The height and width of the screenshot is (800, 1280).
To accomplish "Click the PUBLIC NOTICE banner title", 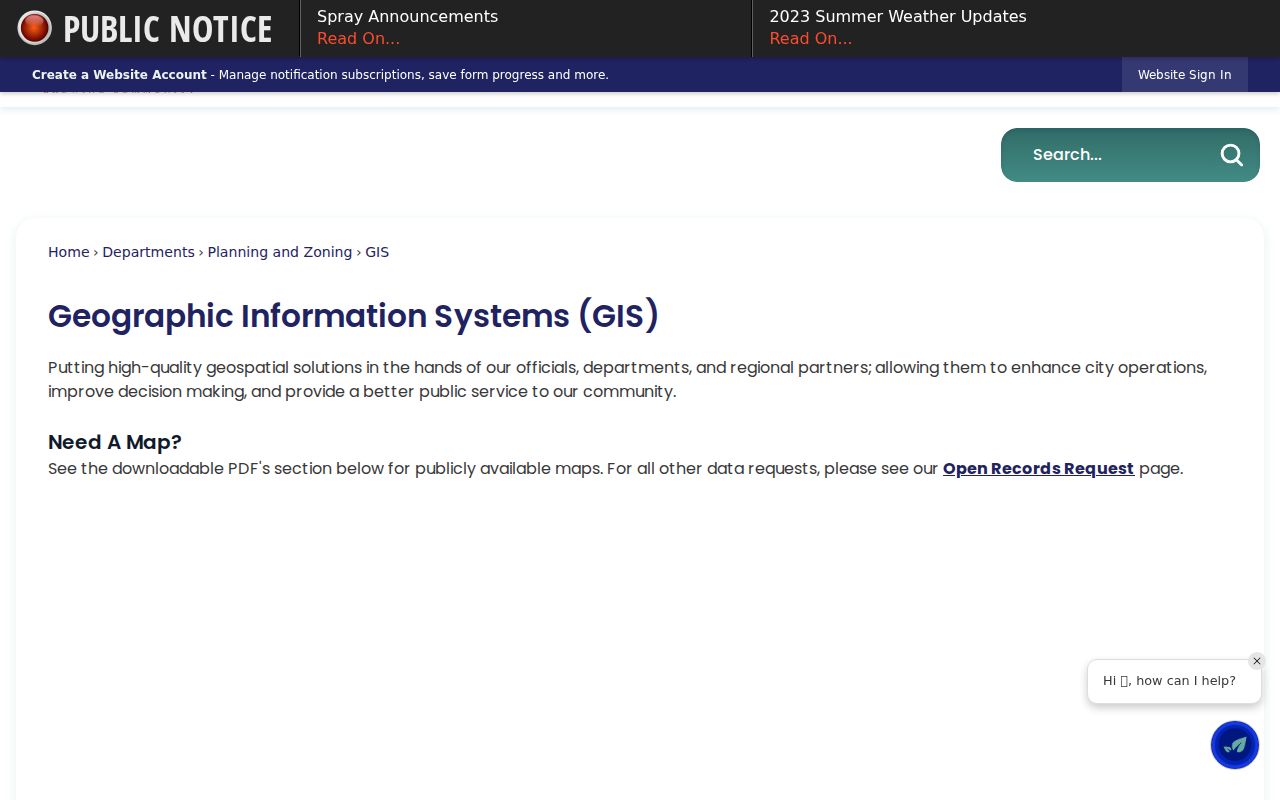I will point(167,29).
